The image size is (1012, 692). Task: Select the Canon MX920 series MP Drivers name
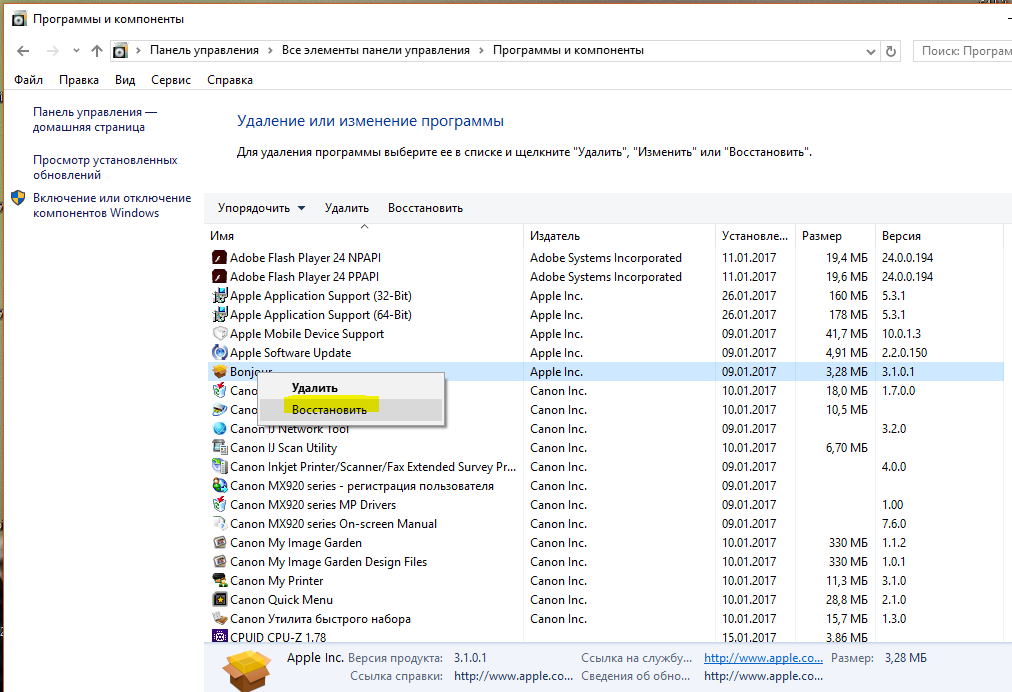(x=313, y=505)
